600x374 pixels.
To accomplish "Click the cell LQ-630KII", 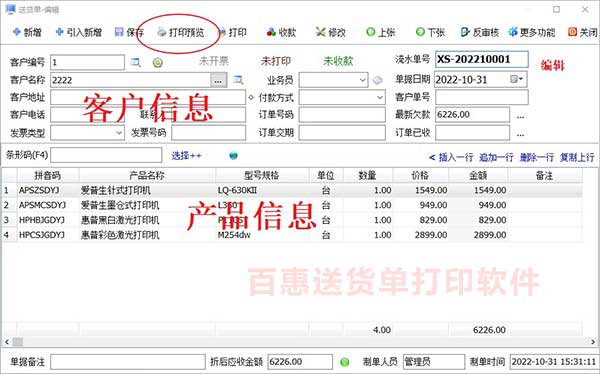I will 262,190.
